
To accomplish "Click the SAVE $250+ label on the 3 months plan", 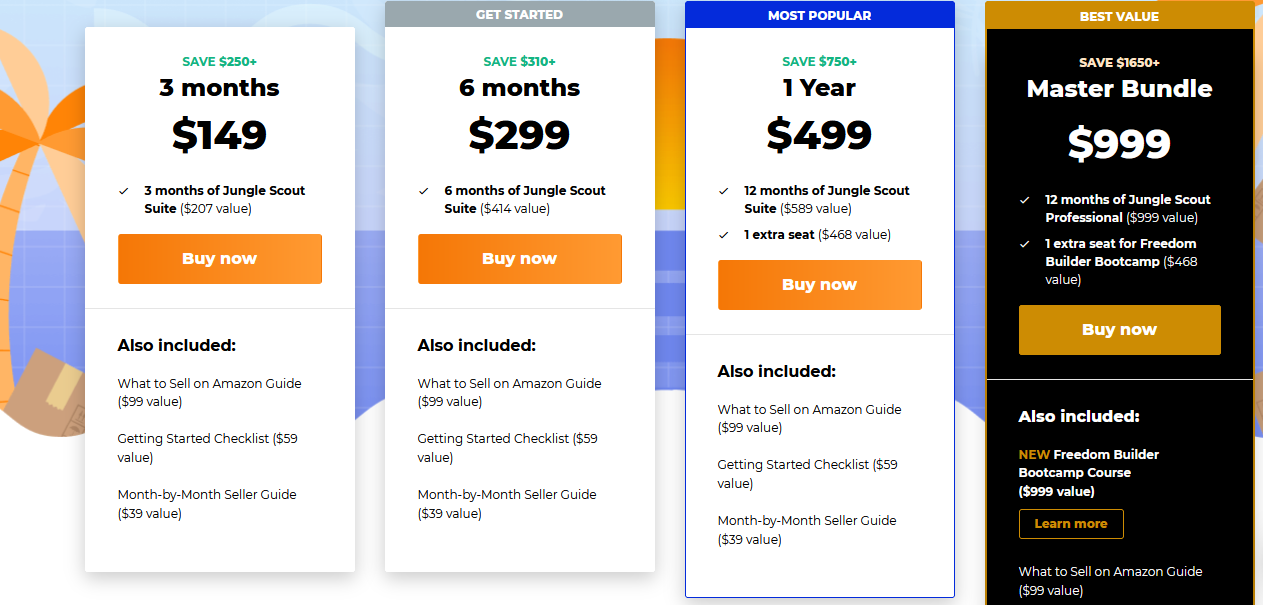I will [x=219, y=62].
